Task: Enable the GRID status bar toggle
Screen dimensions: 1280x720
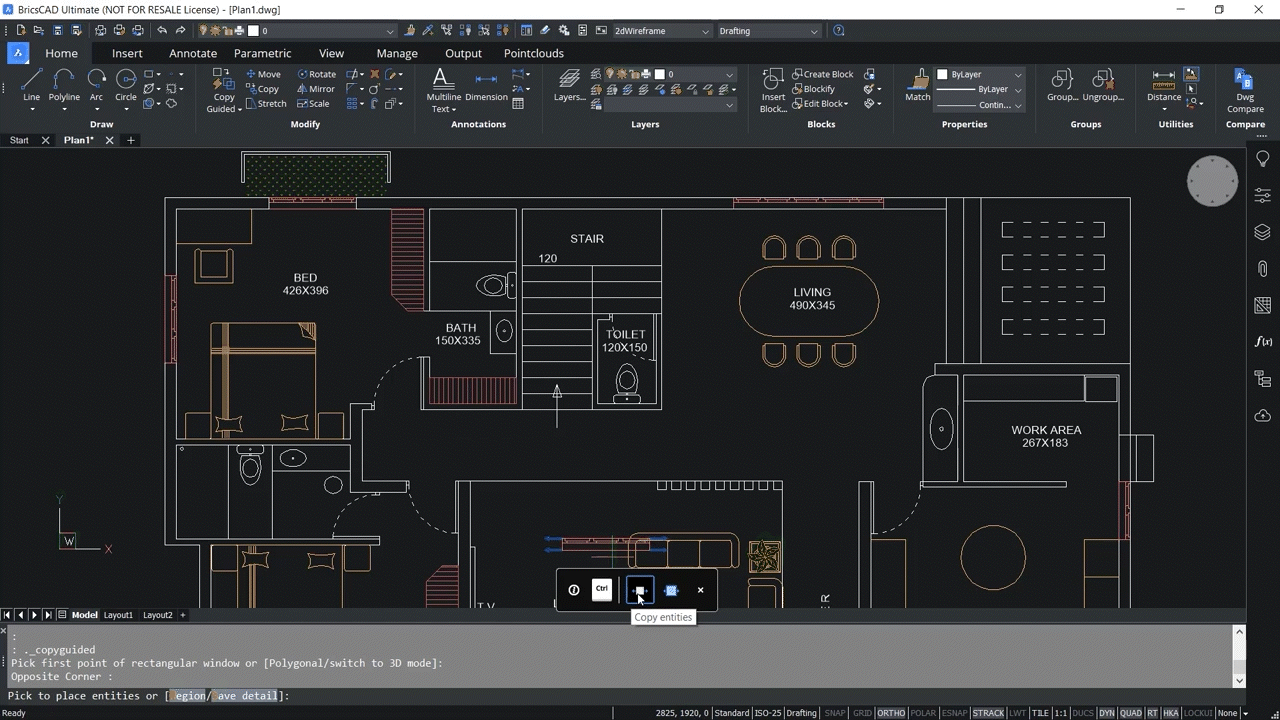Action: point(862,713)
